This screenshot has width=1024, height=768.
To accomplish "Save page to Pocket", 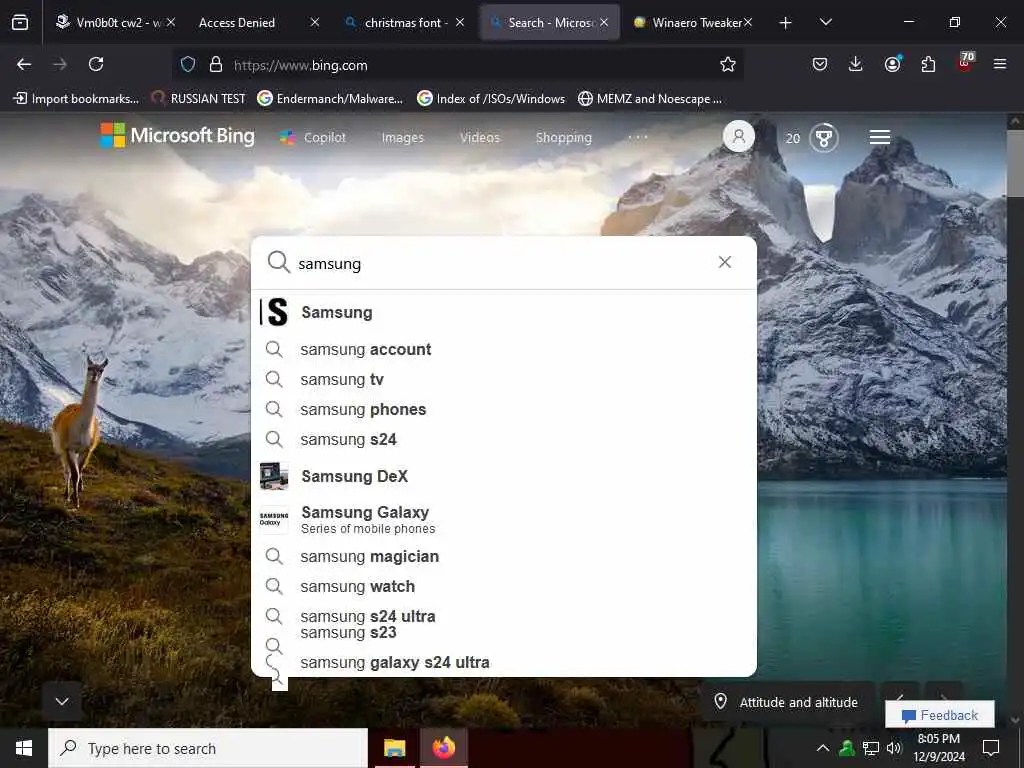I will [x=820, y=64].
